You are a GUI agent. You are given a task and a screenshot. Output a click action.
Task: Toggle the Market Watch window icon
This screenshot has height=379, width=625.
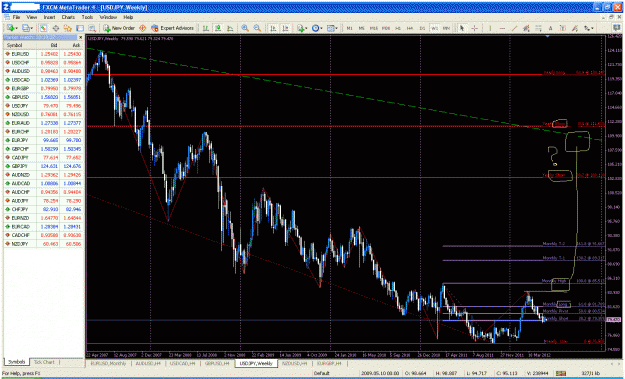[43, 28]
